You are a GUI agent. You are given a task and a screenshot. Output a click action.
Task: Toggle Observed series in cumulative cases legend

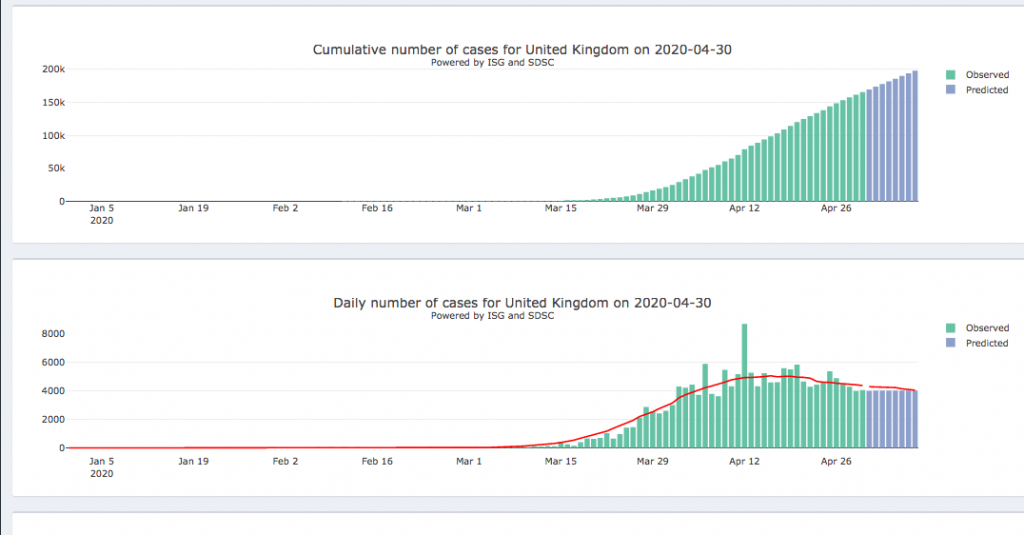[986, 75]
